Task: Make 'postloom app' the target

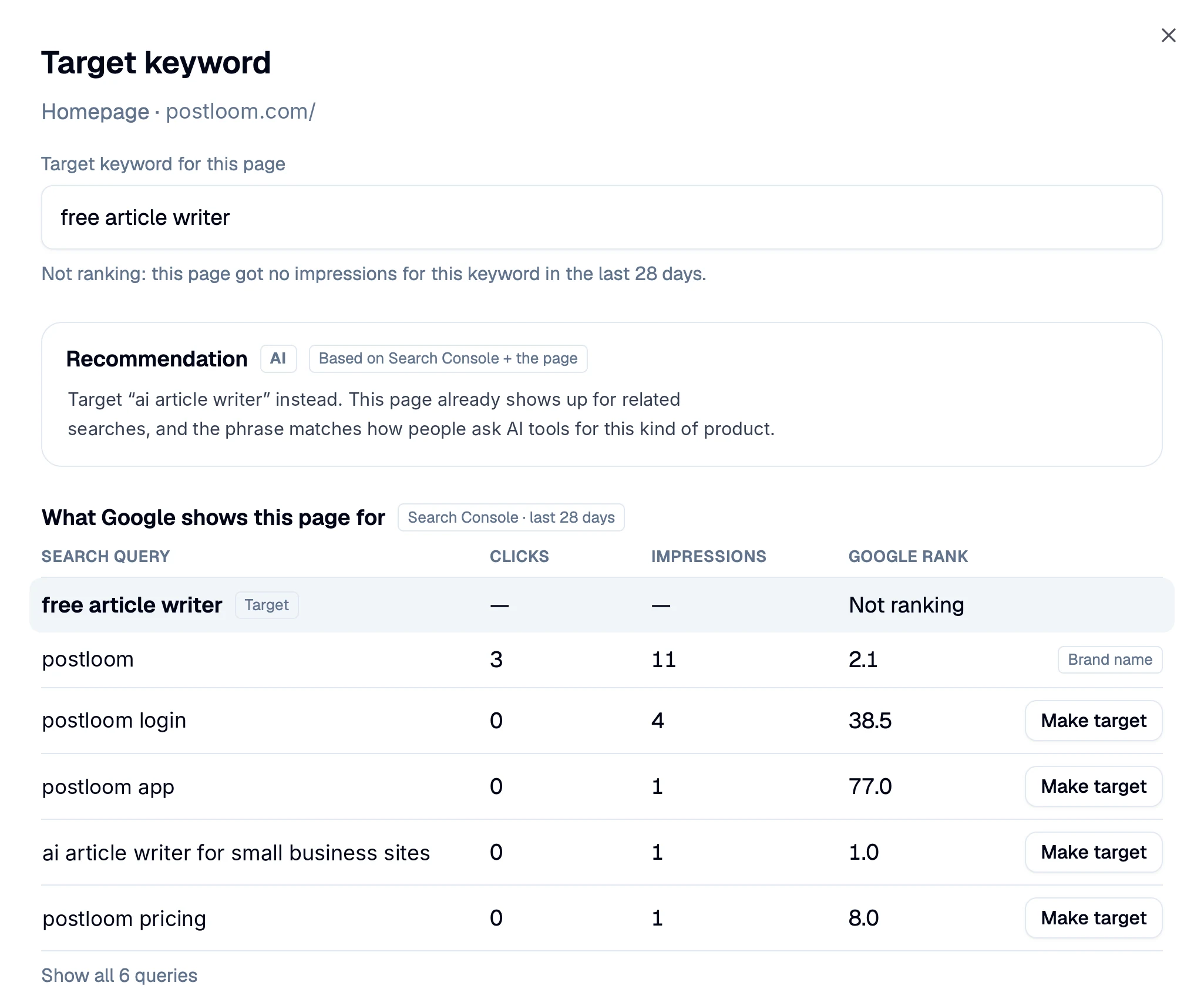Action: pos(1093,786)
